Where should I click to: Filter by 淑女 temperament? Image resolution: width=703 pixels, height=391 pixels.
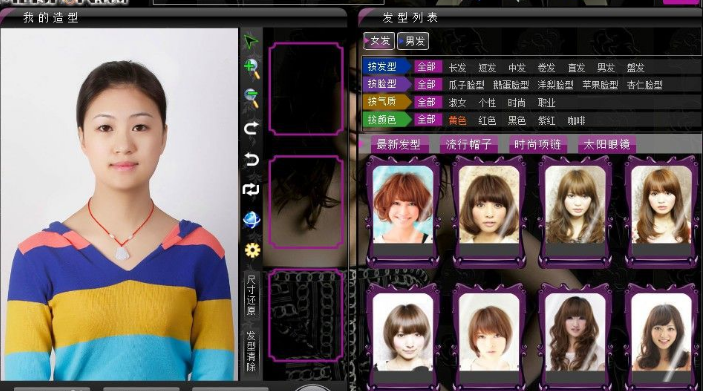[457, 103]
